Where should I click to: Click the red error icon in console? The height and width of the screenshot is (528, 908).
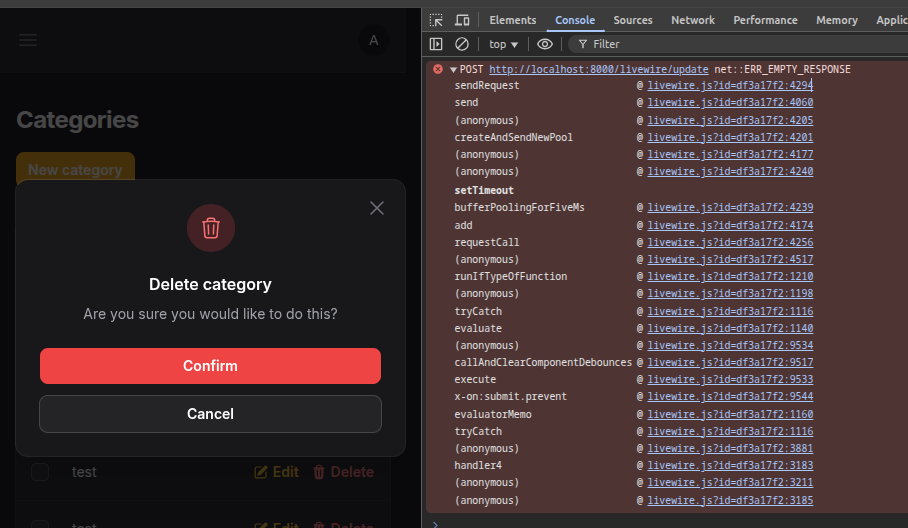coord(438,69)
